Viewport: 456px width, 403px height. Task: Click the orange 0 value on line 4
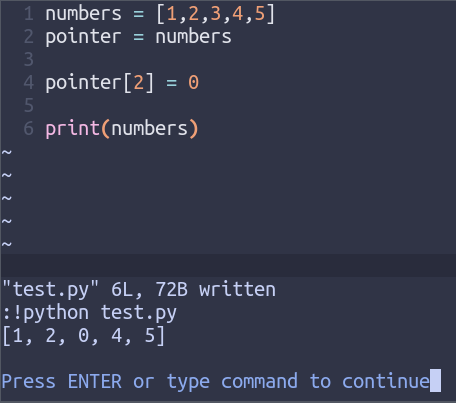(x=193, y=83)
